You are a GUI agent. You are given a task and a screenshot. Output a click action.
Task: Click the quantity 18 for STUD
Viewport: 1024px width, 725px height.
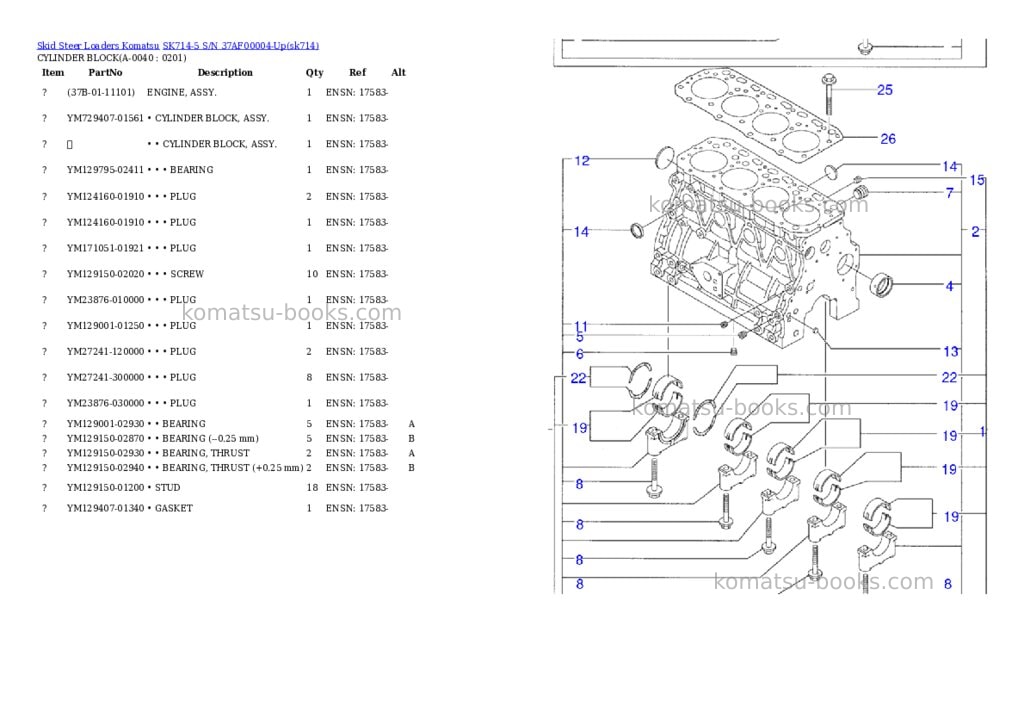[x=312, y=488]
